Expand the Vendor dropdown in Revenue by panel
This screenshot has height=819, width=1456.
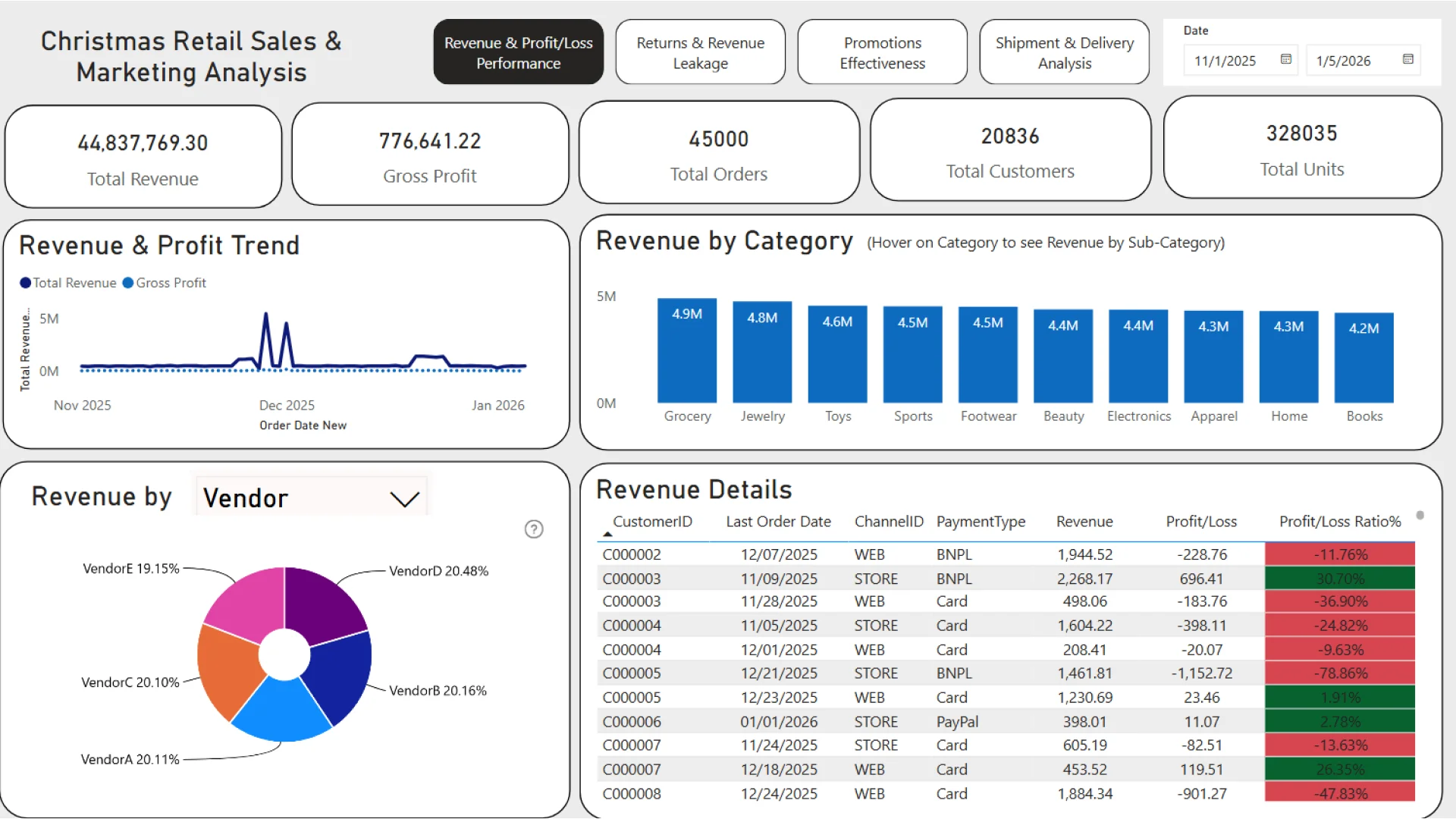tap(404, 498)
